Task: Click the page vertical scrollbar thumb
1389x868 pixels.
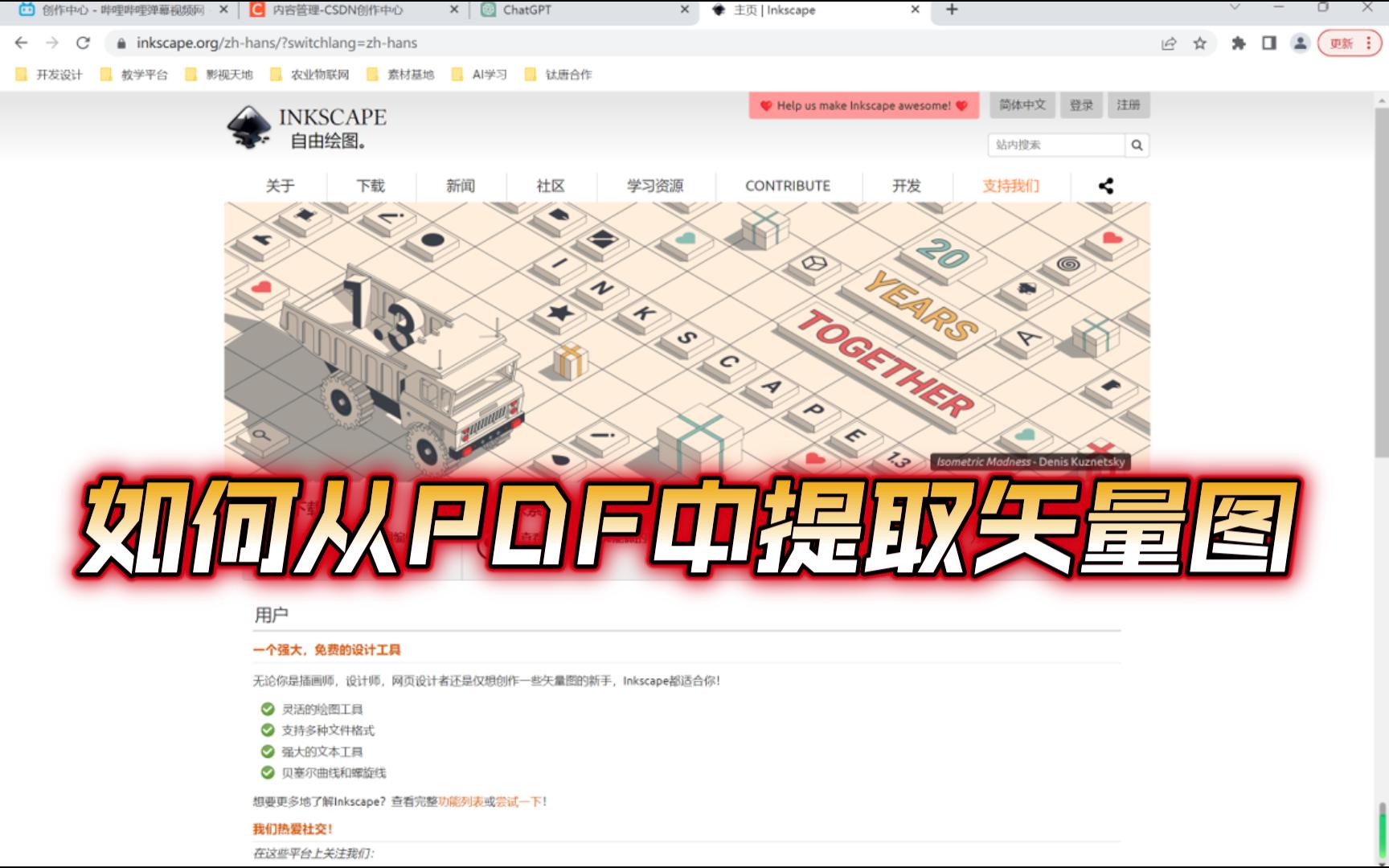Action: (x=1382, y=281)
